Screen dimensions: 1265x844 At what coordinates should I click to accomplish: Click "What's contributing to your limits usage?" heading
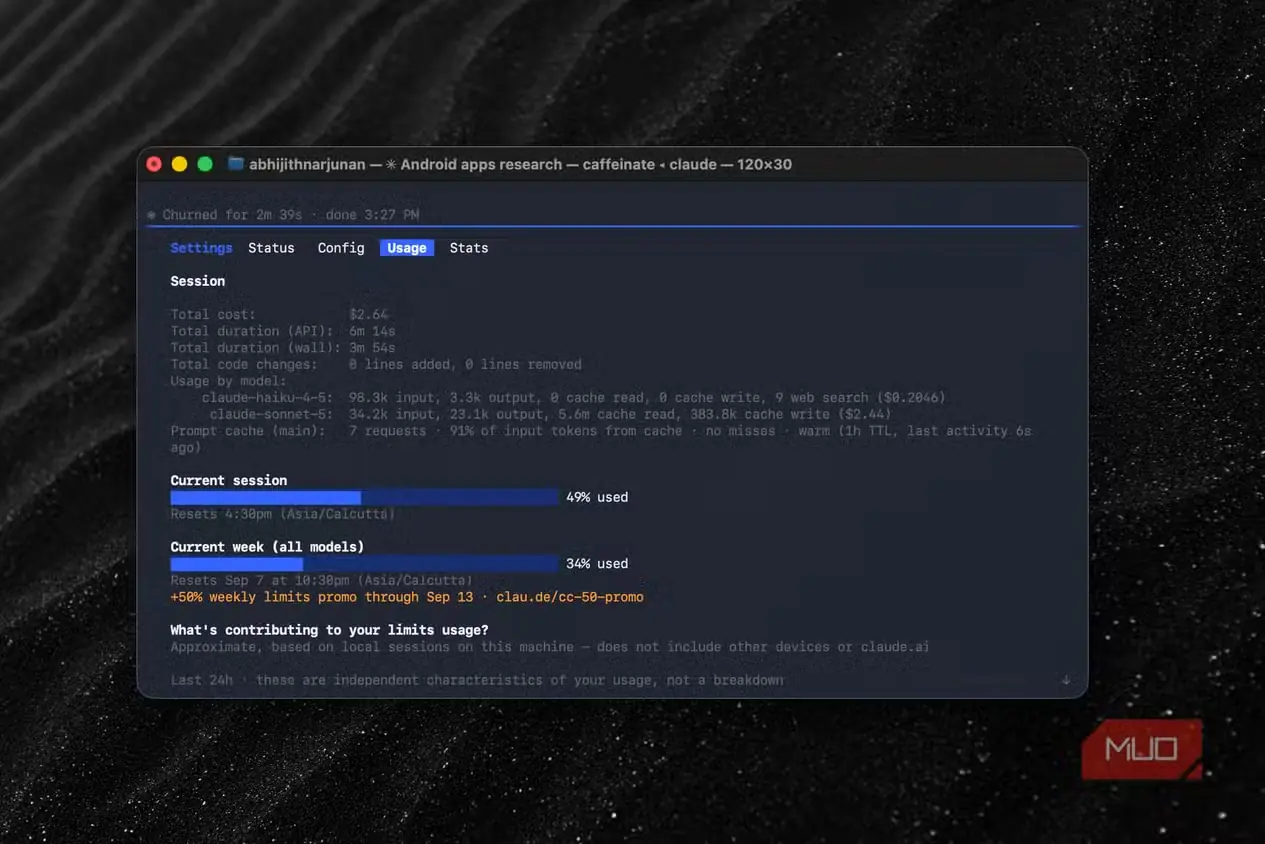330,630
